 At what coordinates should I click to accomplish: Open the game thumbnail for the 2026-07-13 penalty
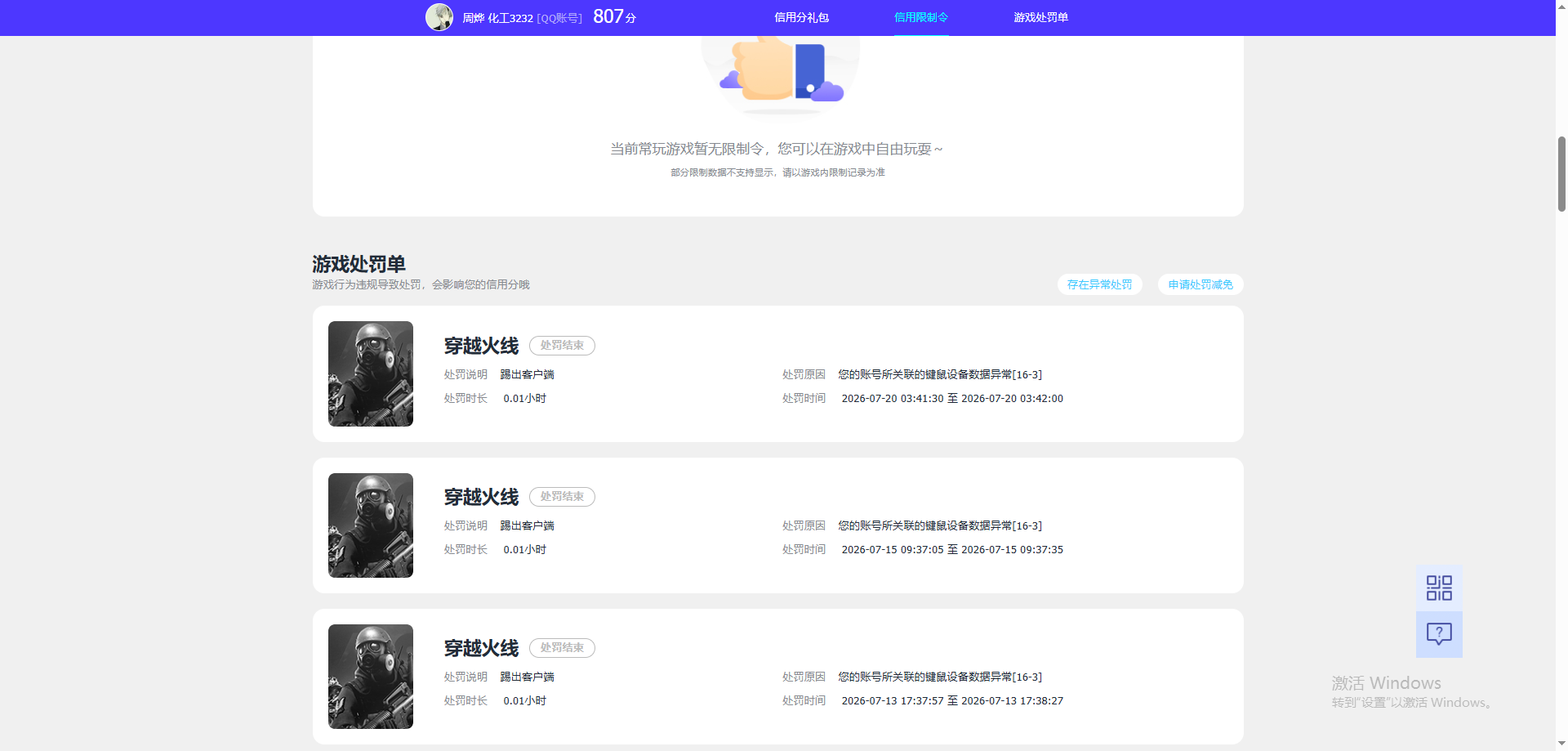coord(371,677)
